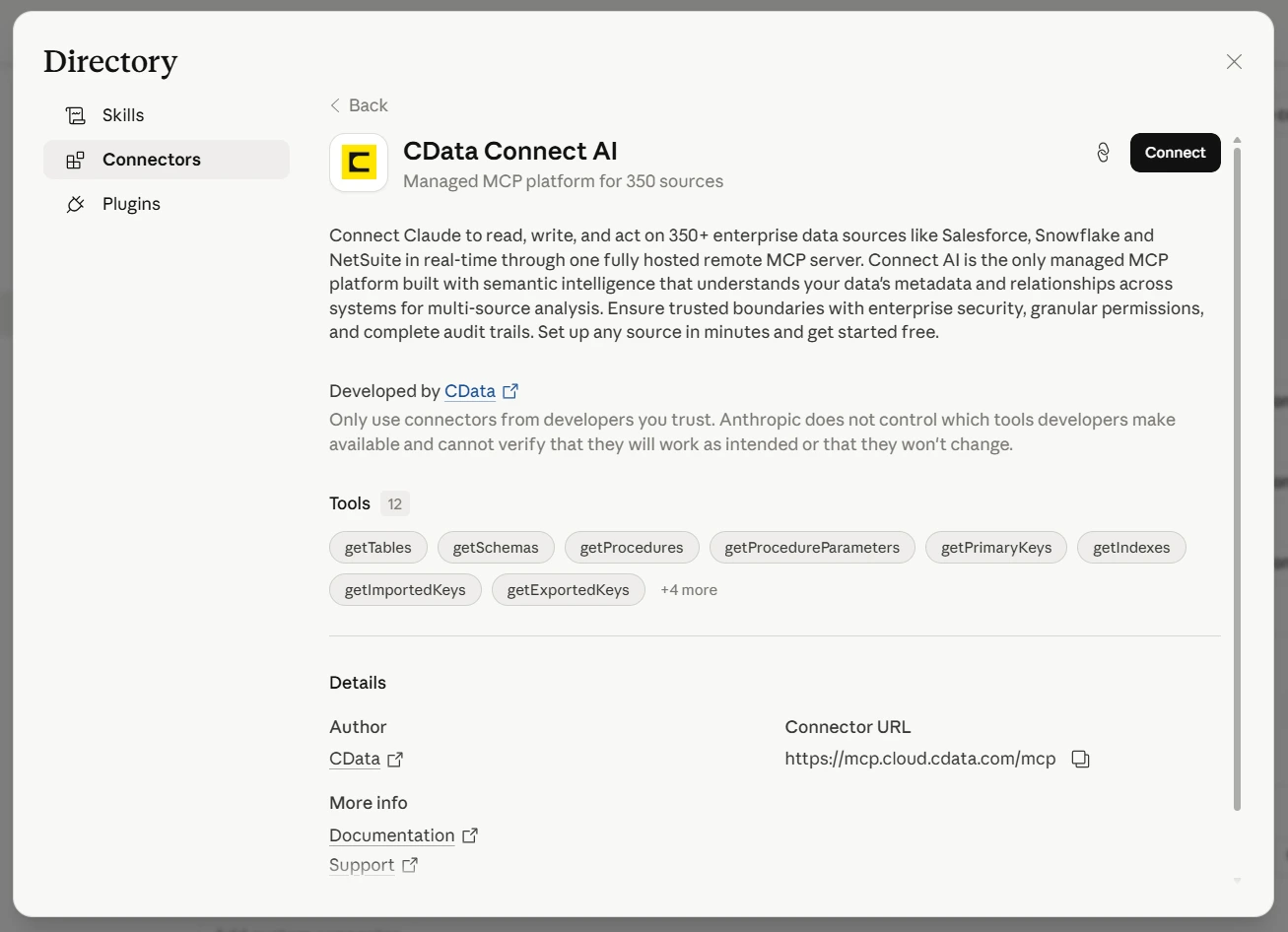Select Connectors in the sidebar
The image size is (1288, 932).
pos(167,160)
